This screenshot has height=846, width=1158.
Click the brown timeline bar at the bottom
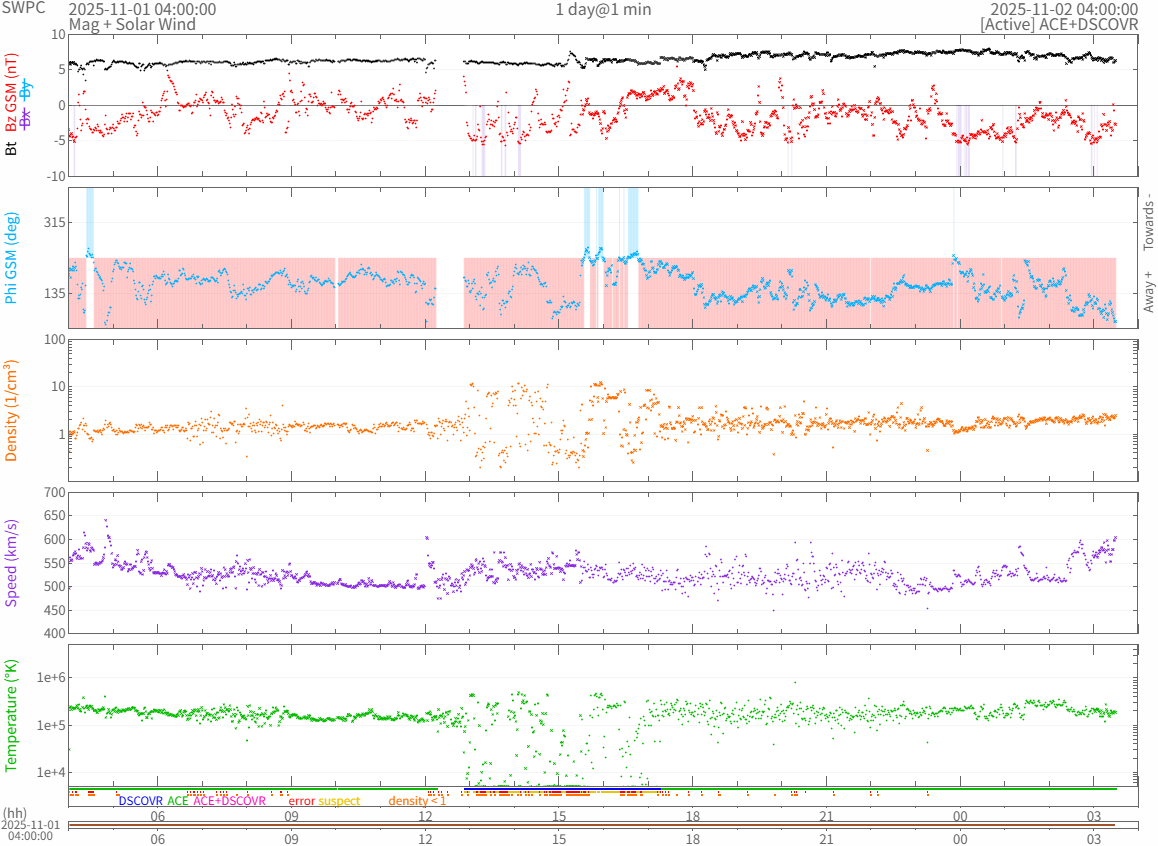(x=603, y=825)
